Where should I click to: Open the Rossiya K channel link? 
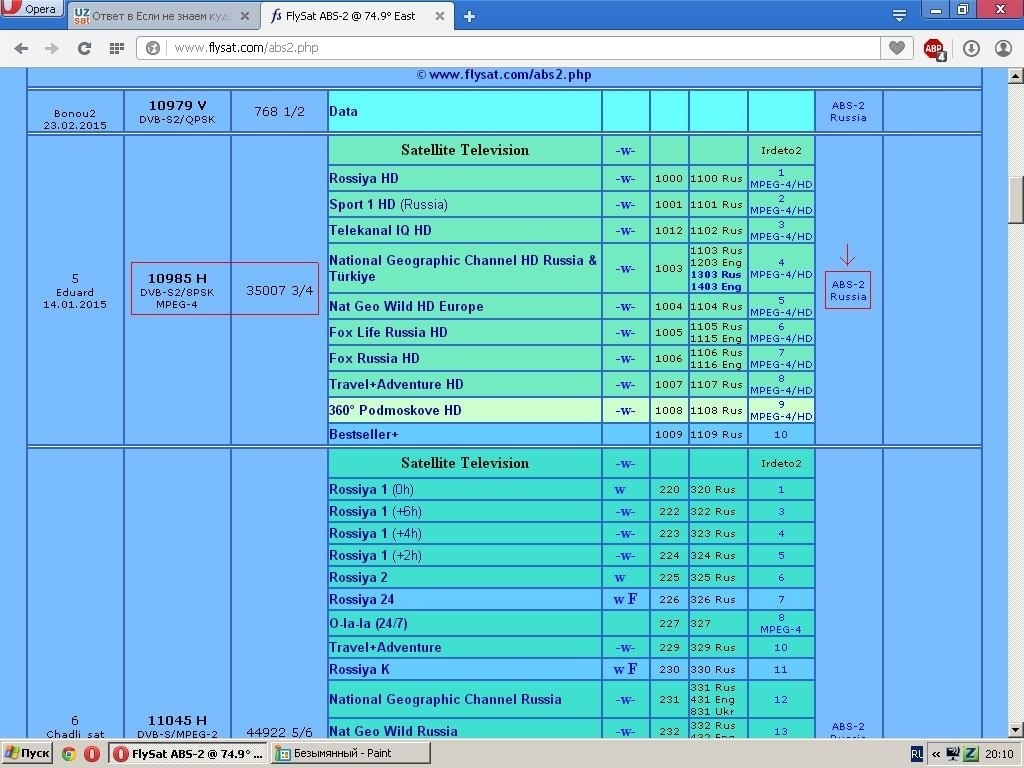[359, 669]
